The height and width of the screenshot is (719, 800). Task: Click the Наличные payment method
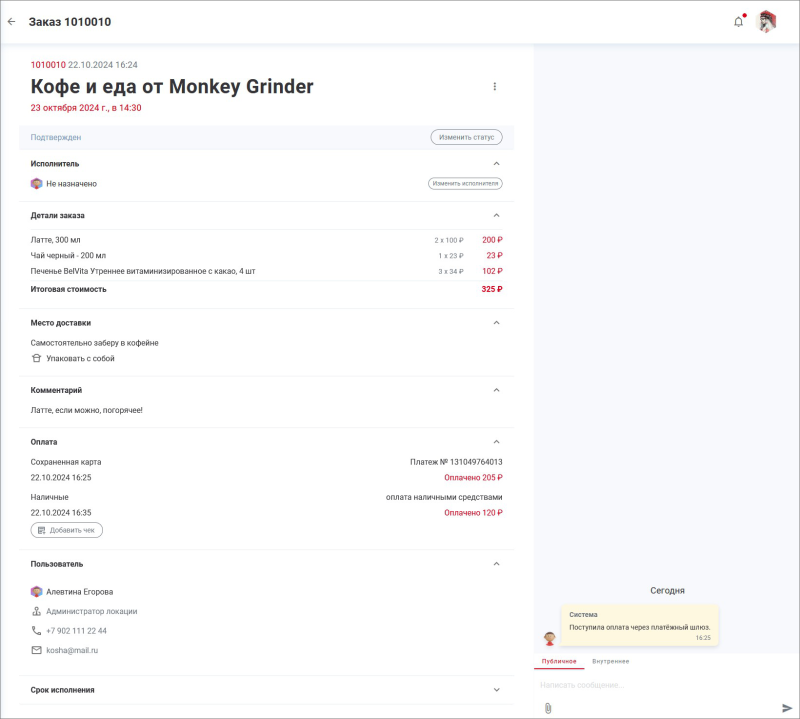click(49, 497)
